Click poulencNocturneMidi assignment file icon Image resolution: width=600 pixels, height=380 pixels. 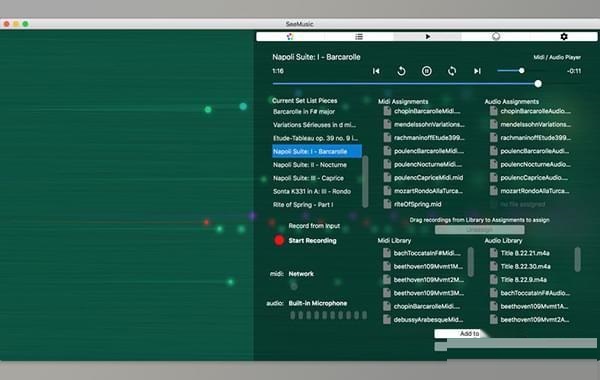[x=387, y=164]
